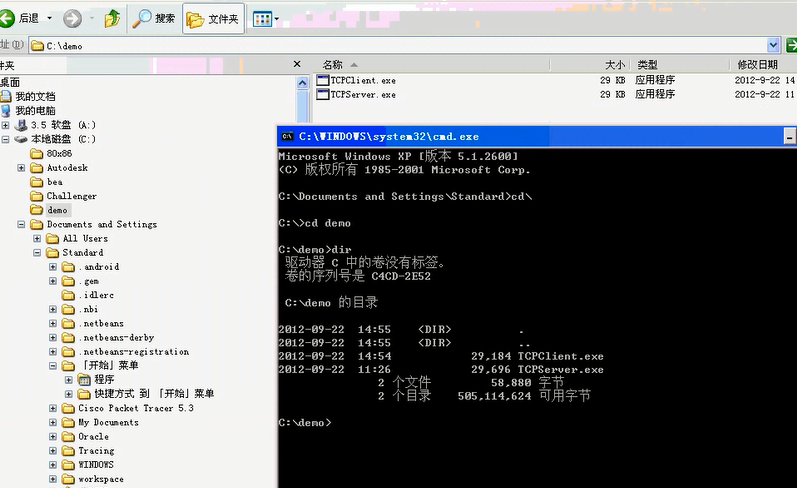The height and width of the screenshot is (488, 797).
Task: Select the Programs (程序) folder icon
Action: pos(84,379)
